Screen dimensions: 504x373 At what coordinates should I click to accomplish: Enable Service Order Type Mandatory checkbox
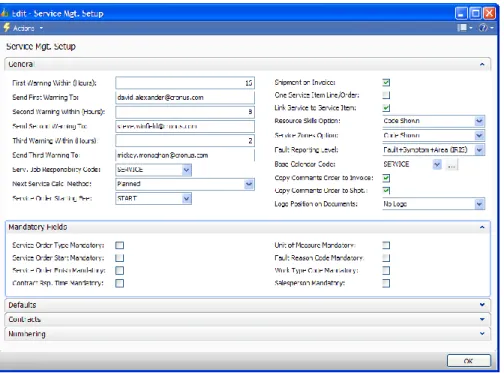[119, 245]
